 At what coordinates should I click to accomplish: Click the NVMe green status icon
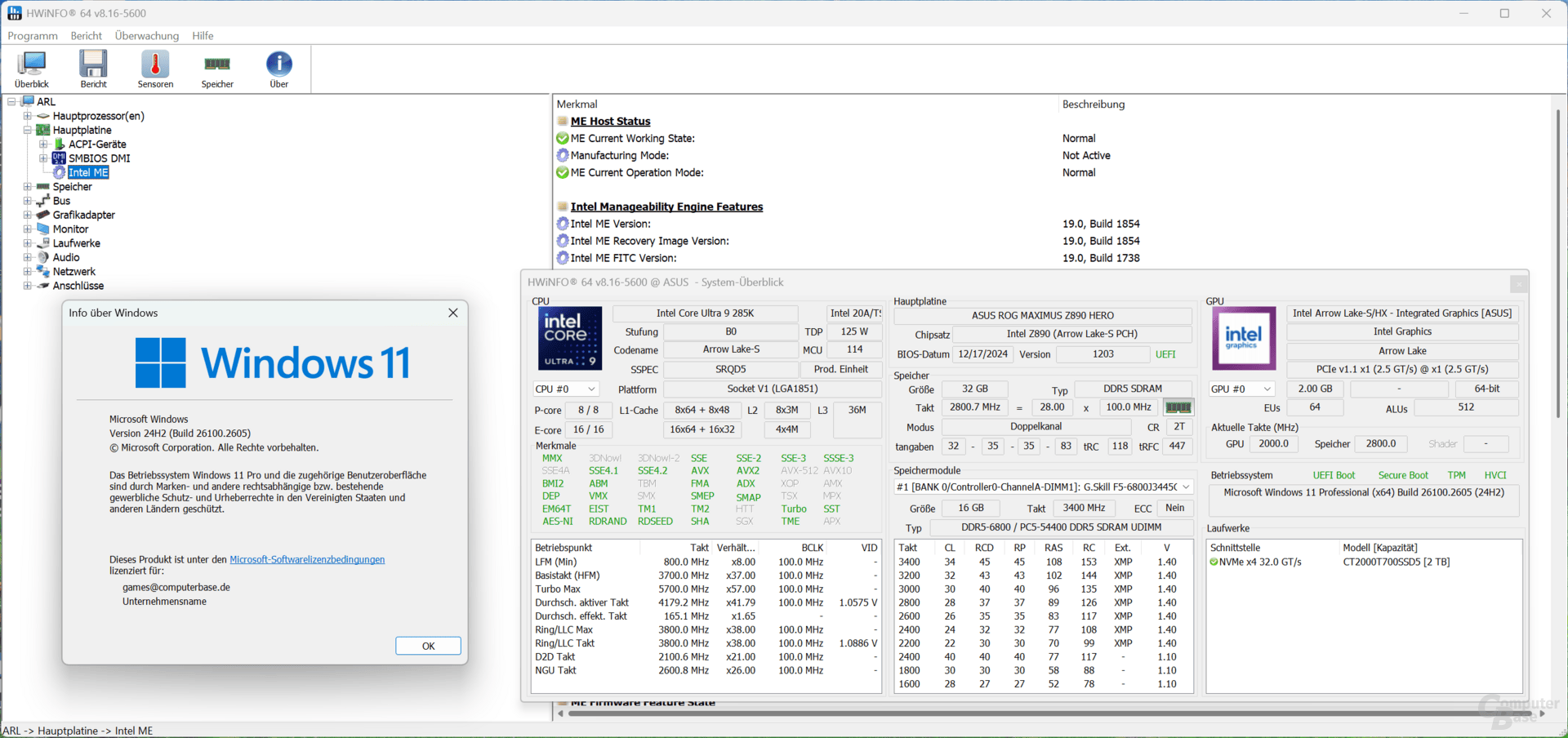[x=1214, y=562]
